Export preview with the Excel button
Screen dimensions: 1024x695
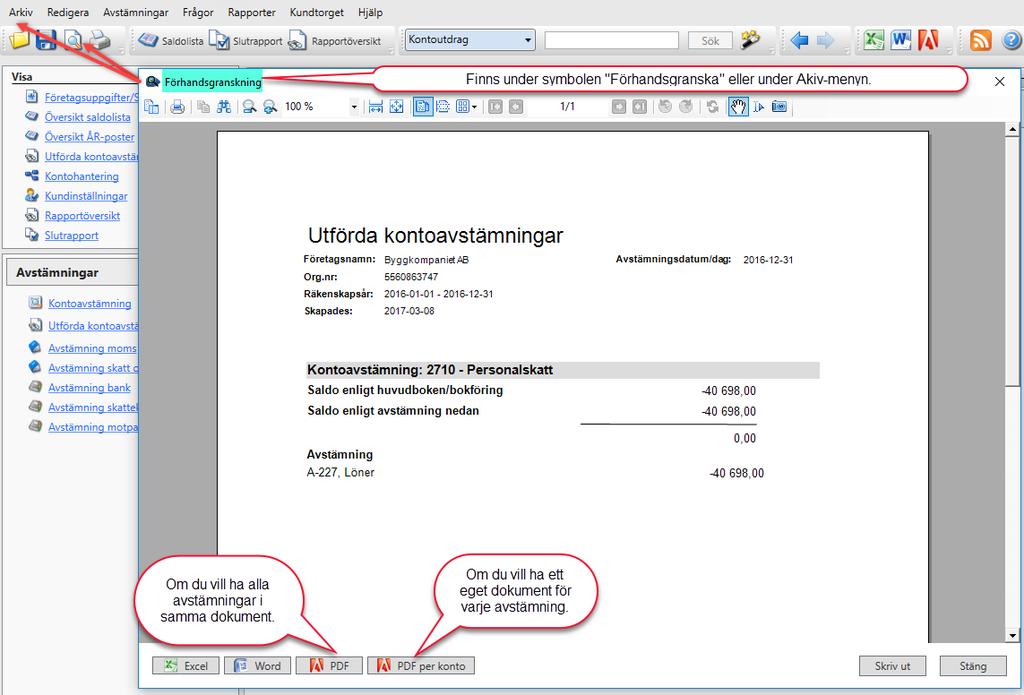185,666
